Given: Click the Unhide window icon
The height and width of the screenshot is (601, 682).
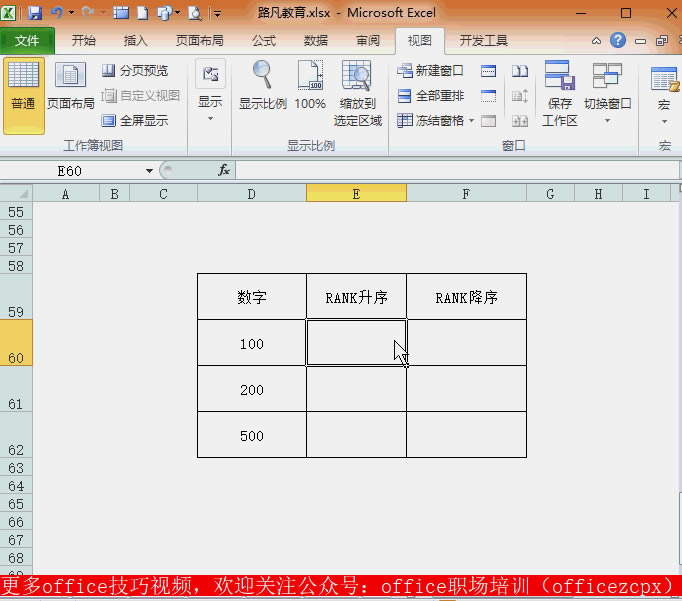Looking at the screenshot, I should [488, 121].
